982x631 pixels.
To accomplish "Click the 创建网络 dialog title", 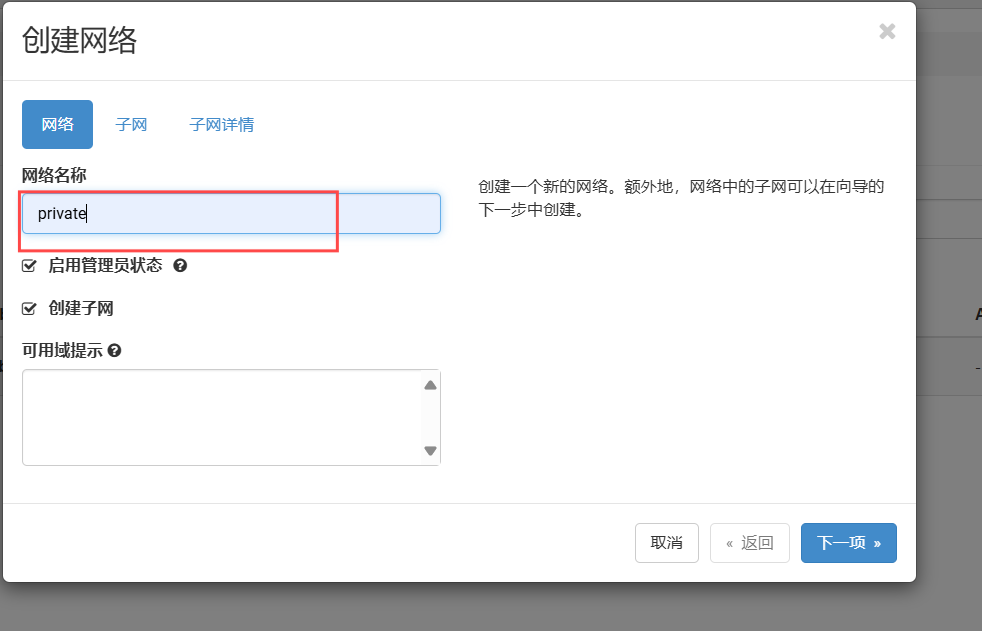I will point(79,41).
